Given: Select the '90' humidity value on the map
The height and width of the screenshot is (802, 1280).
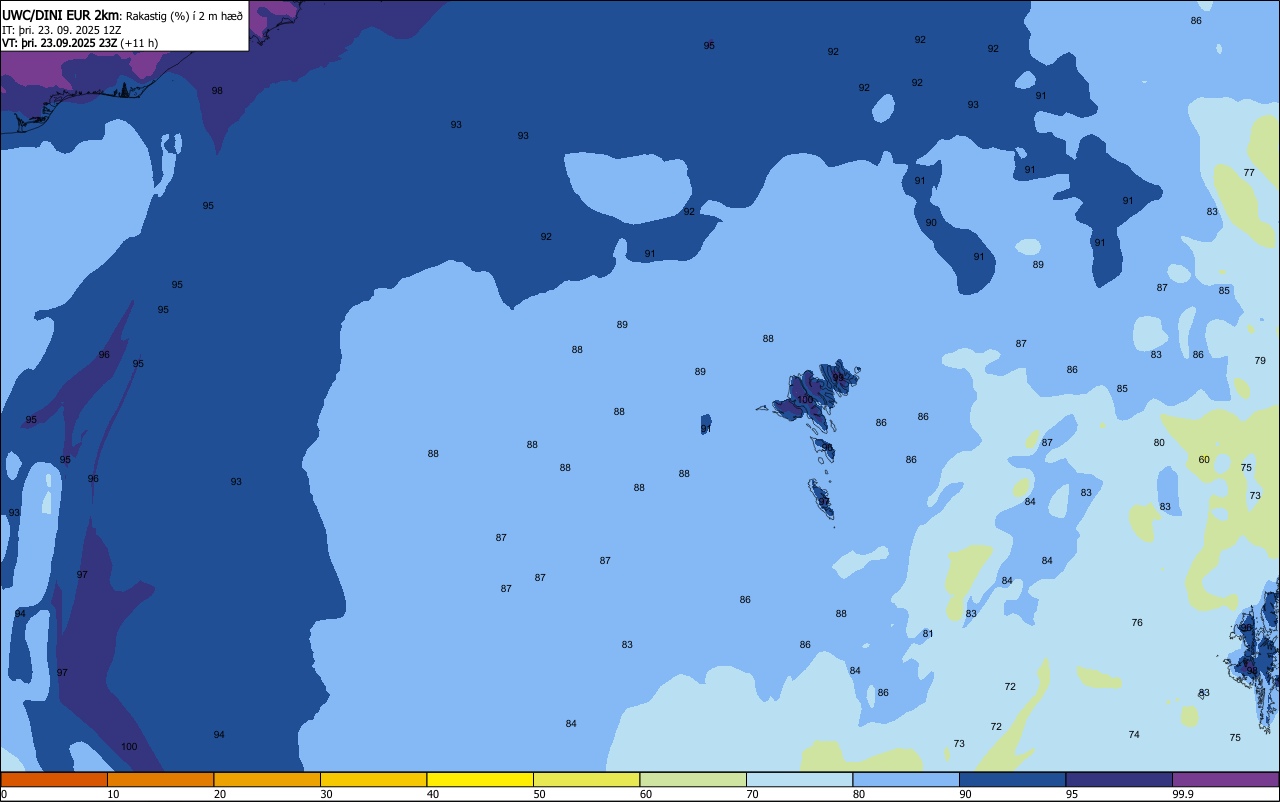Looking at the screenshot, I should click(x=931, y=223).
